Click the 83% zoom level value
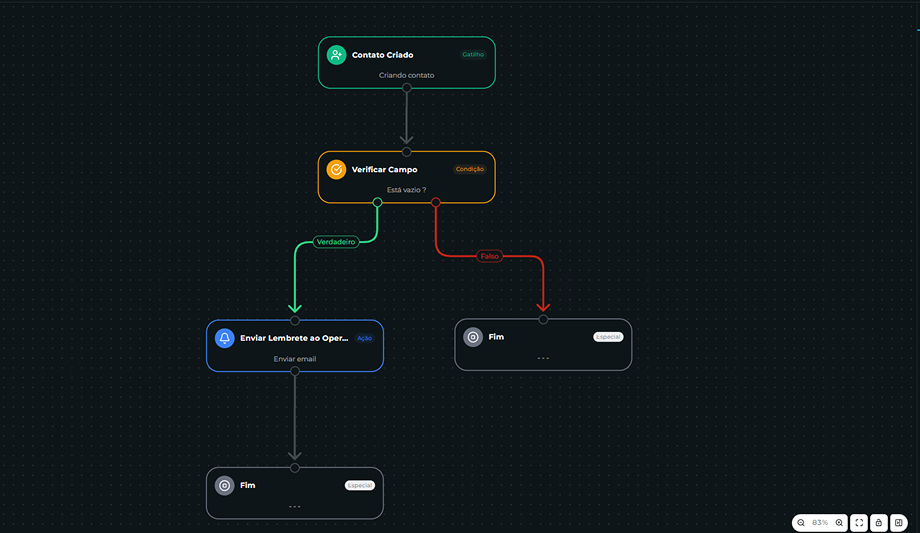The width and height of the screenshot is (920, 533). tap(820, 522)
